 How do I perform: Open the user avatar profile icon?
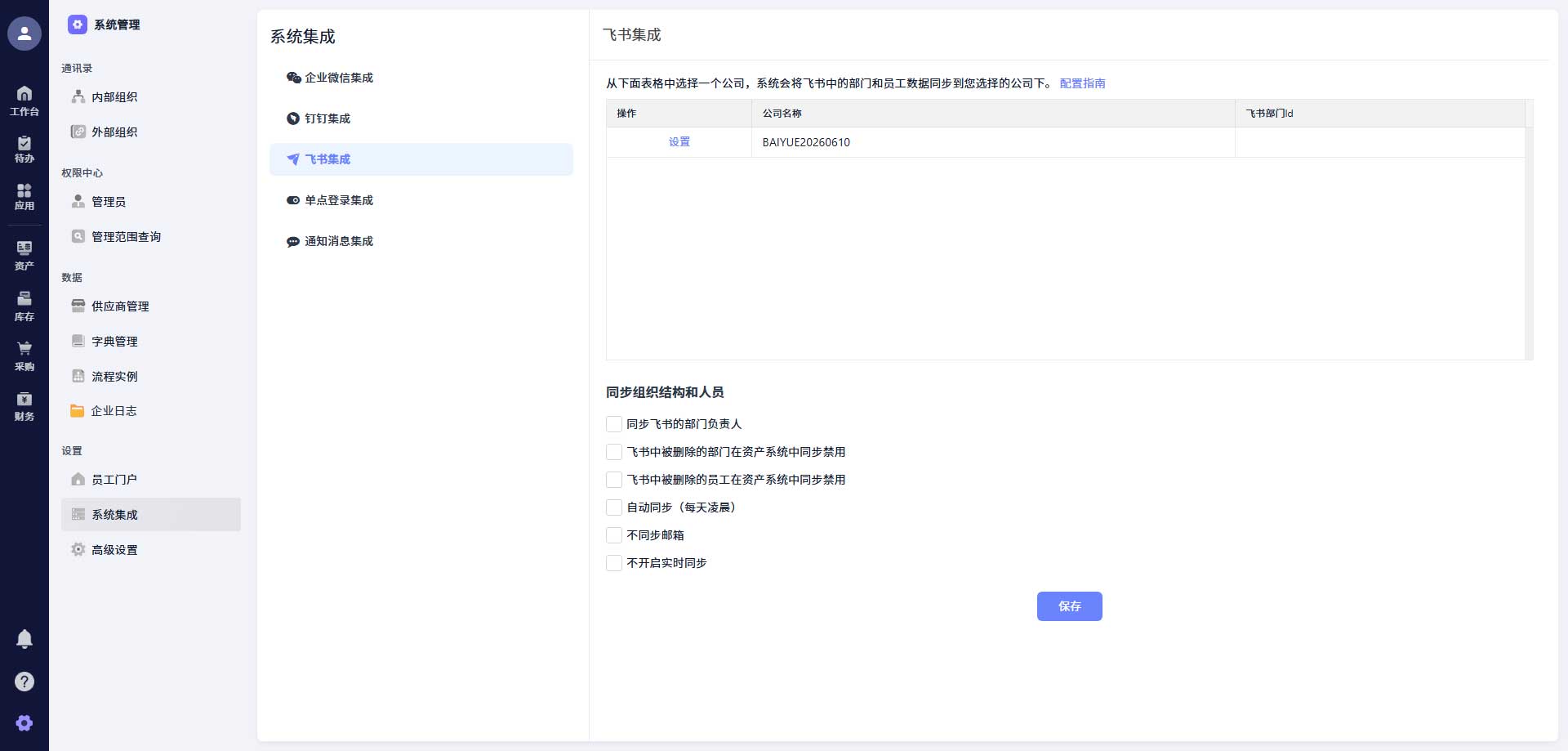24,34
